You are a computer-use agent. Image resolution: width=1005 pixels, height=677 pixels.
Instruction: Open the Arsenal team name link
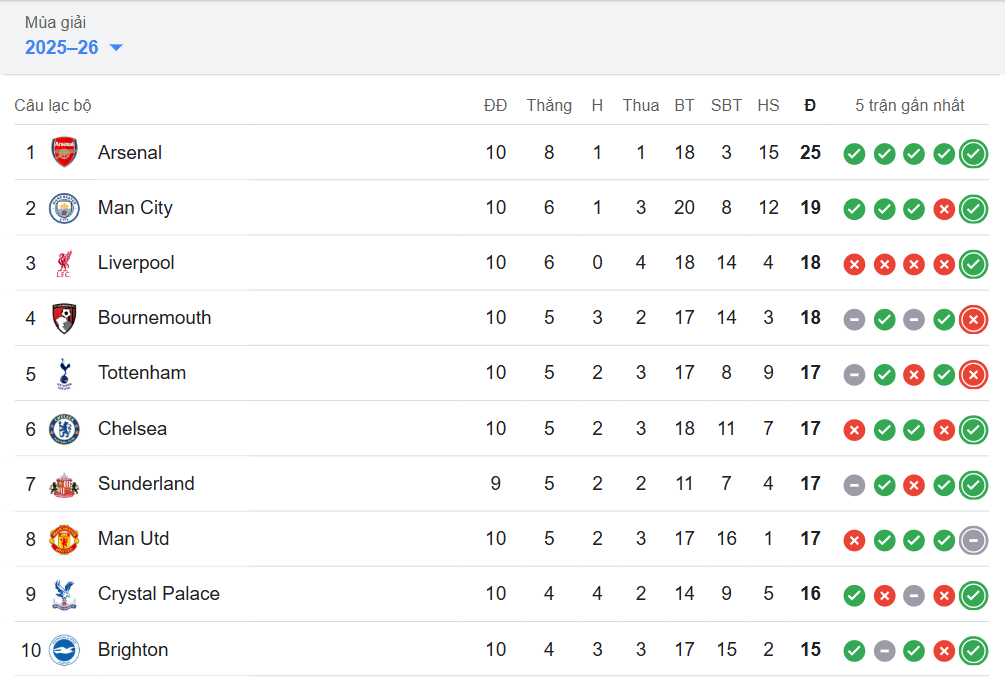[130, 153]
